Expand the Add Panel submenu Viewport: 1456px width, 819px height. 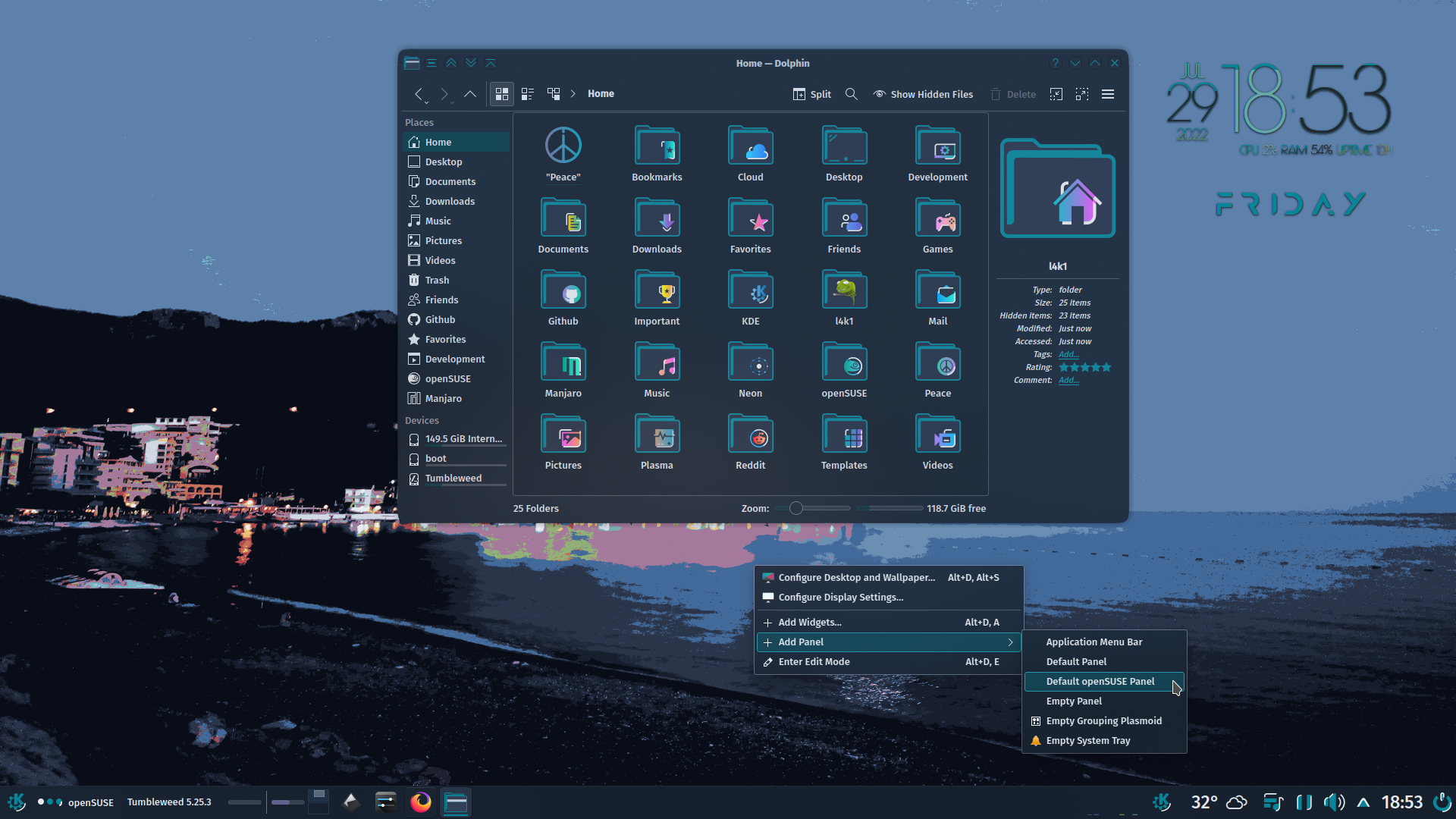pos(889,642)
